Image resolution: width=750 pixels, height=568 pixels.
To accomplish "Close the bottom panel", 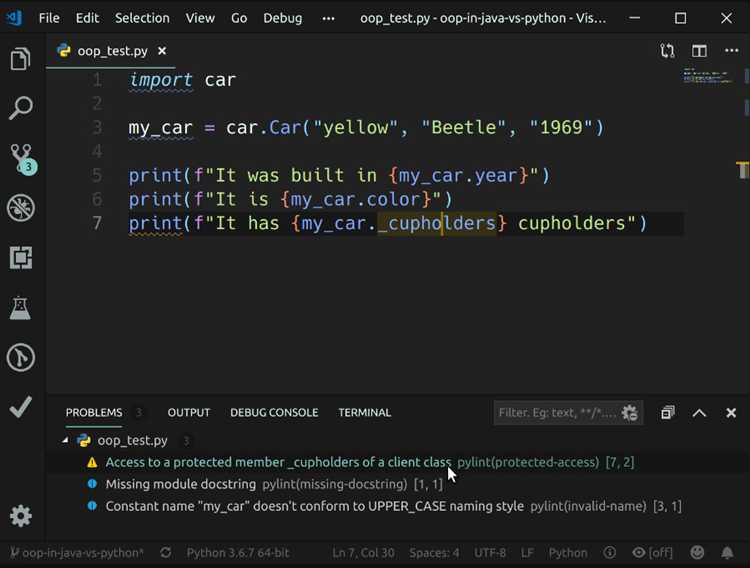I will (731, 412).
